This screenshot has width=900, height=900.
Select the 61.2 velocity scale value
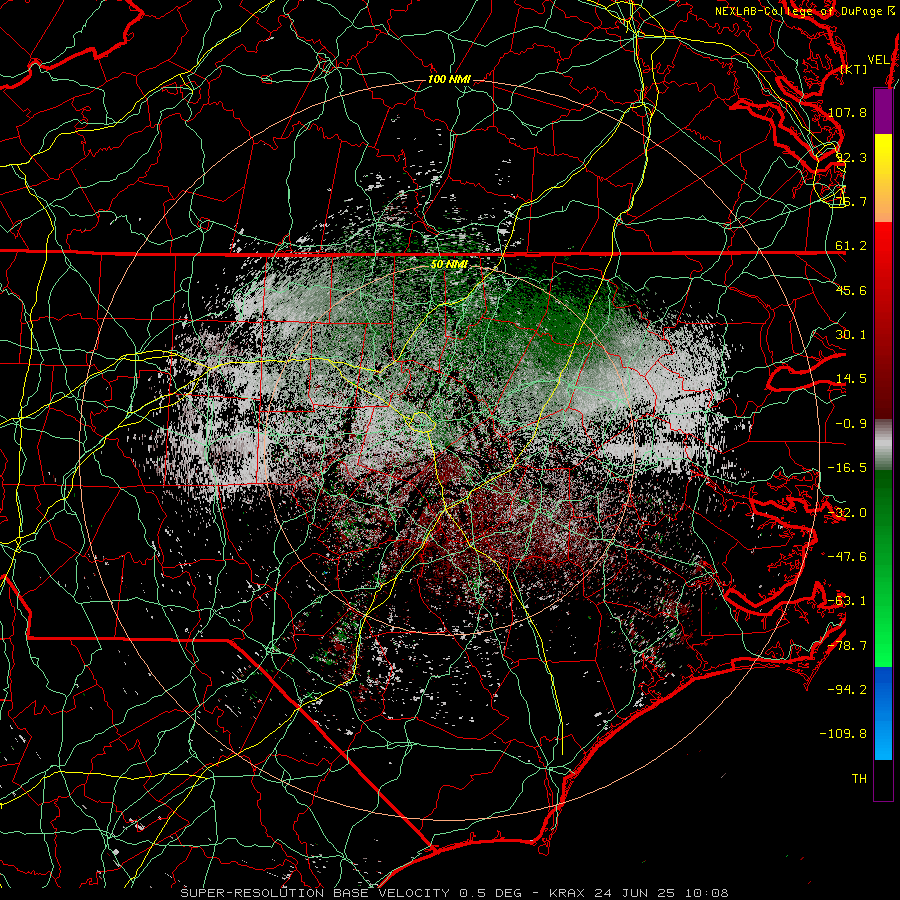tap(851, 246)
